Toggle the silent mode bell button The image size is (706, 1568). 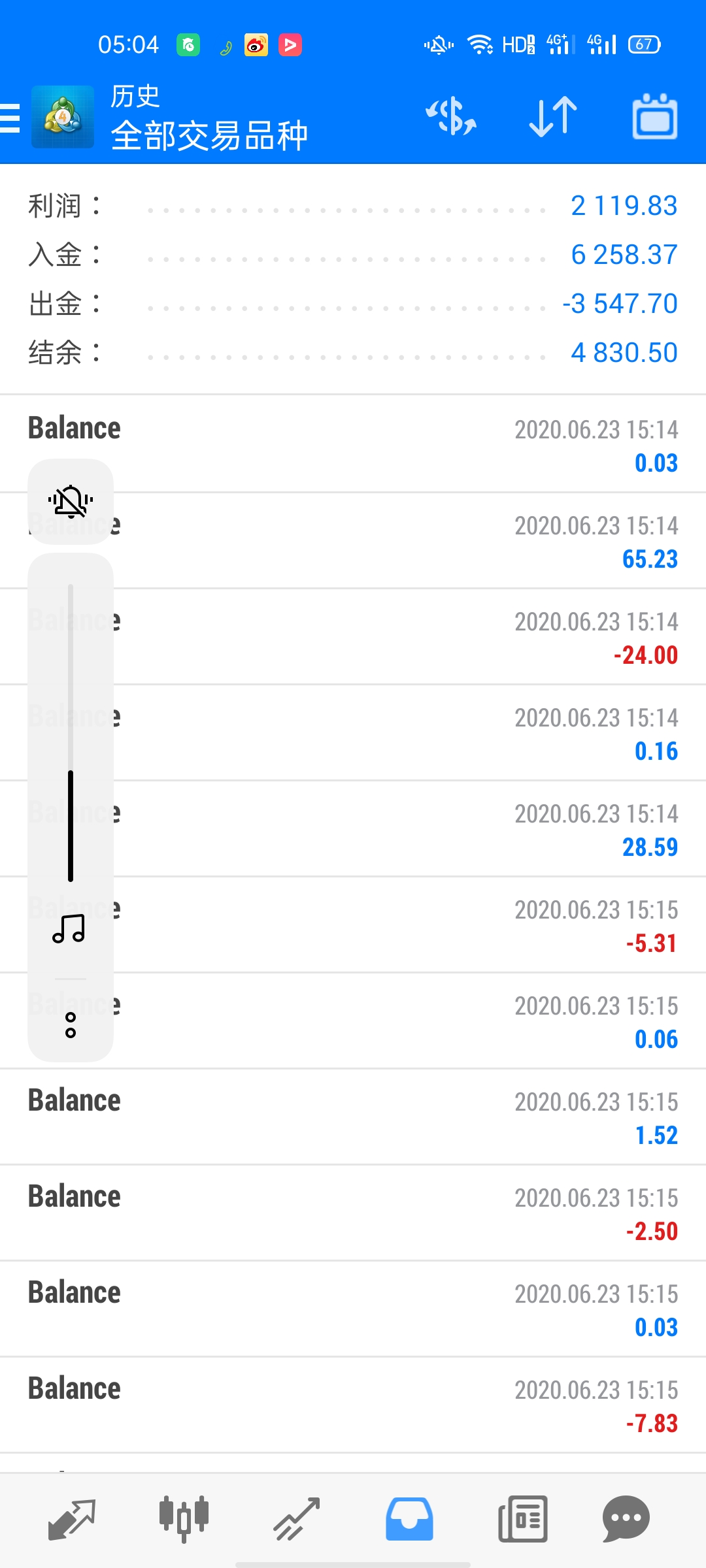[71, 501]
